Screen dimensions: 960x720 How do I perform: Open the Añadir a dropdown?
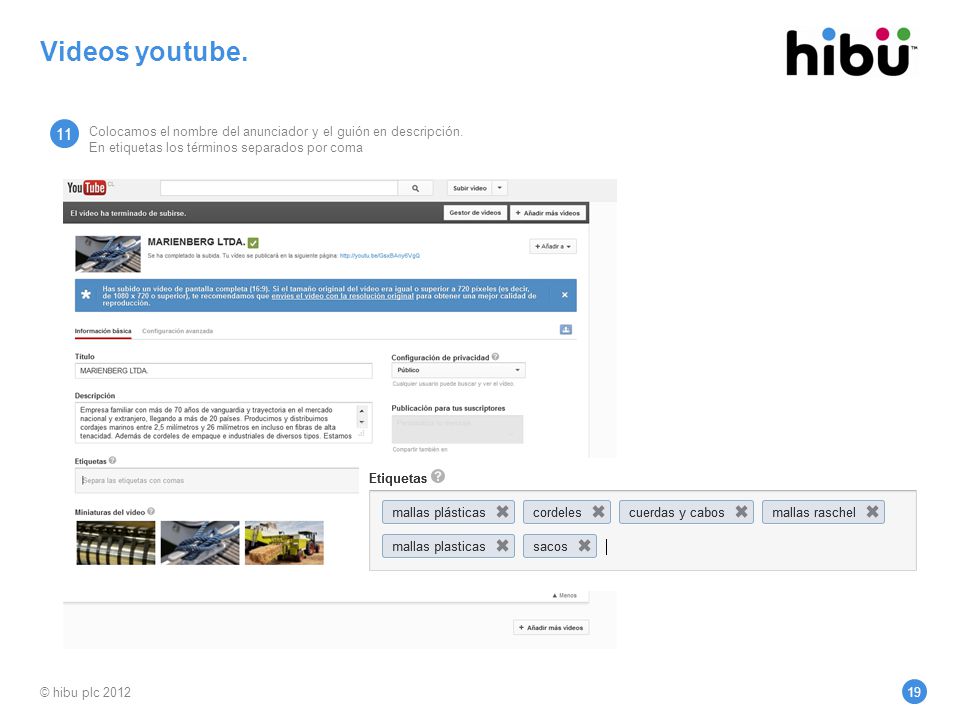(553, 246)
